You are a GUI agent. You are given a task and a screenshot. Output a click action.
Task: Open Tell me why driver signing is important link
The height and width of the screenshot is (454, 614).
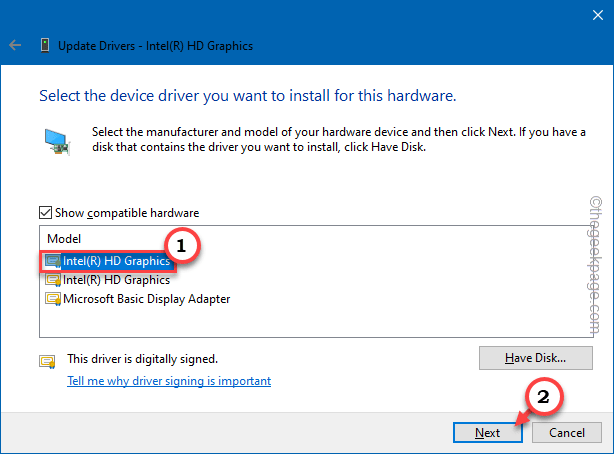(168, 381)
